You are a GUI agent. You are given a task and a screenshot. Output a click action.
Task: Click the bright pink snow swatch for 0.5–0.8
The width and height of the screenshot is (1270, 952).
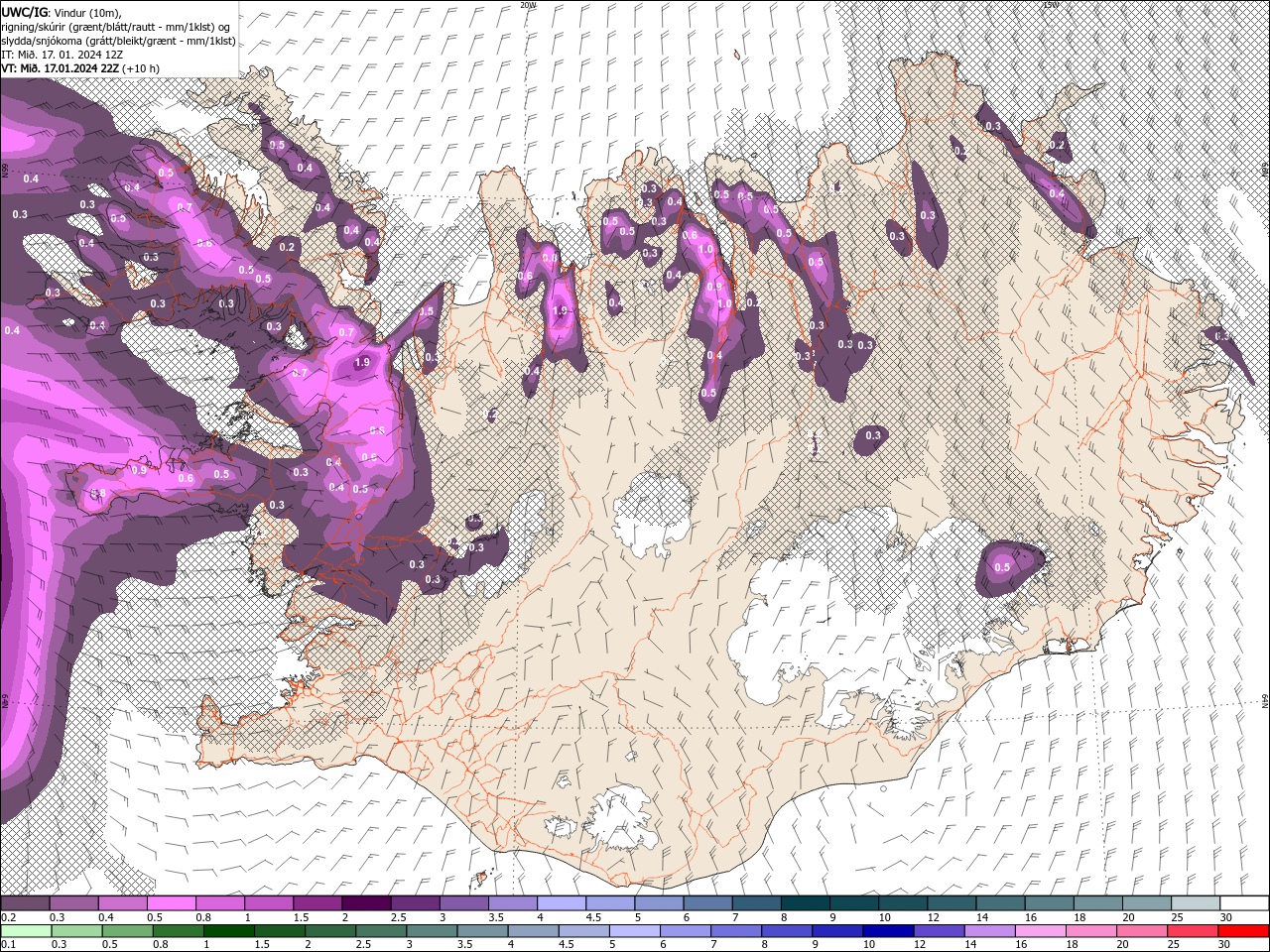(171, 903)
